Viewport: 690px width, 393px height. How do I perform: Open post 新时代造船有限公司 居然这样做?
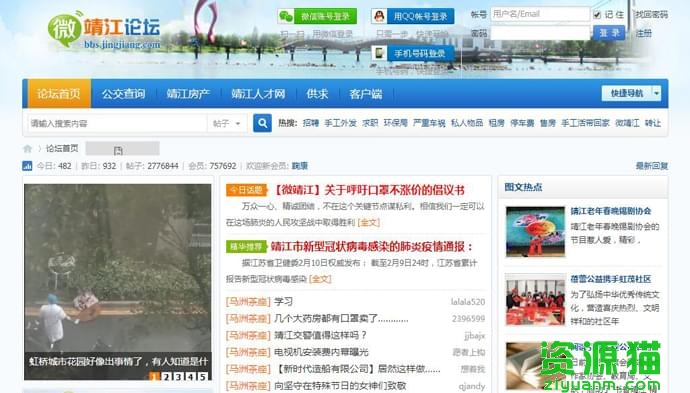click(x=357, y=369)
